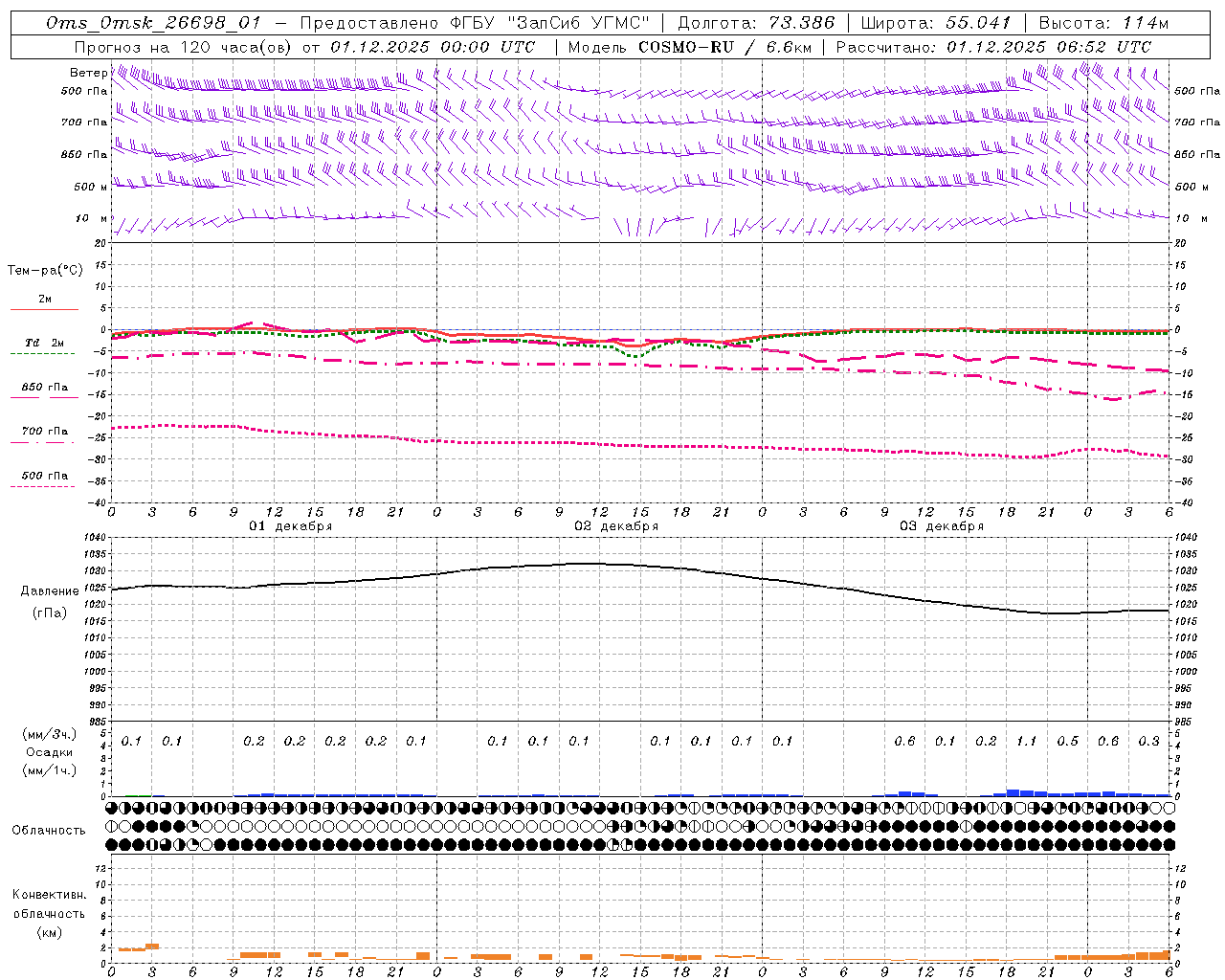Click the (мм/3ч.) unit label
1225x980 pixels.
(50, 734)
